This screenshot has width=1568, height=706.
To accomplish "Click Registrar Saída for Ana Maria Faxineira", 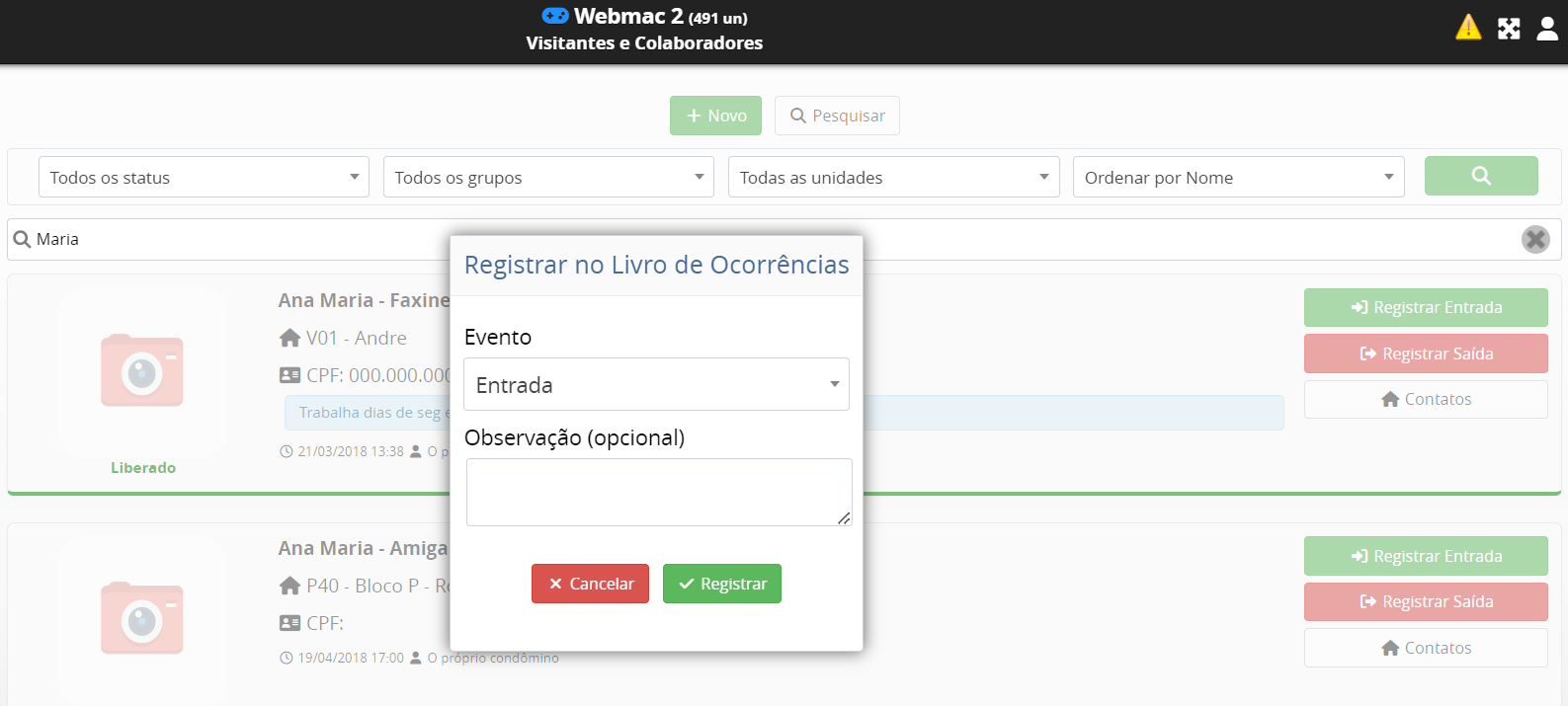I will (x=1425, y=353).
